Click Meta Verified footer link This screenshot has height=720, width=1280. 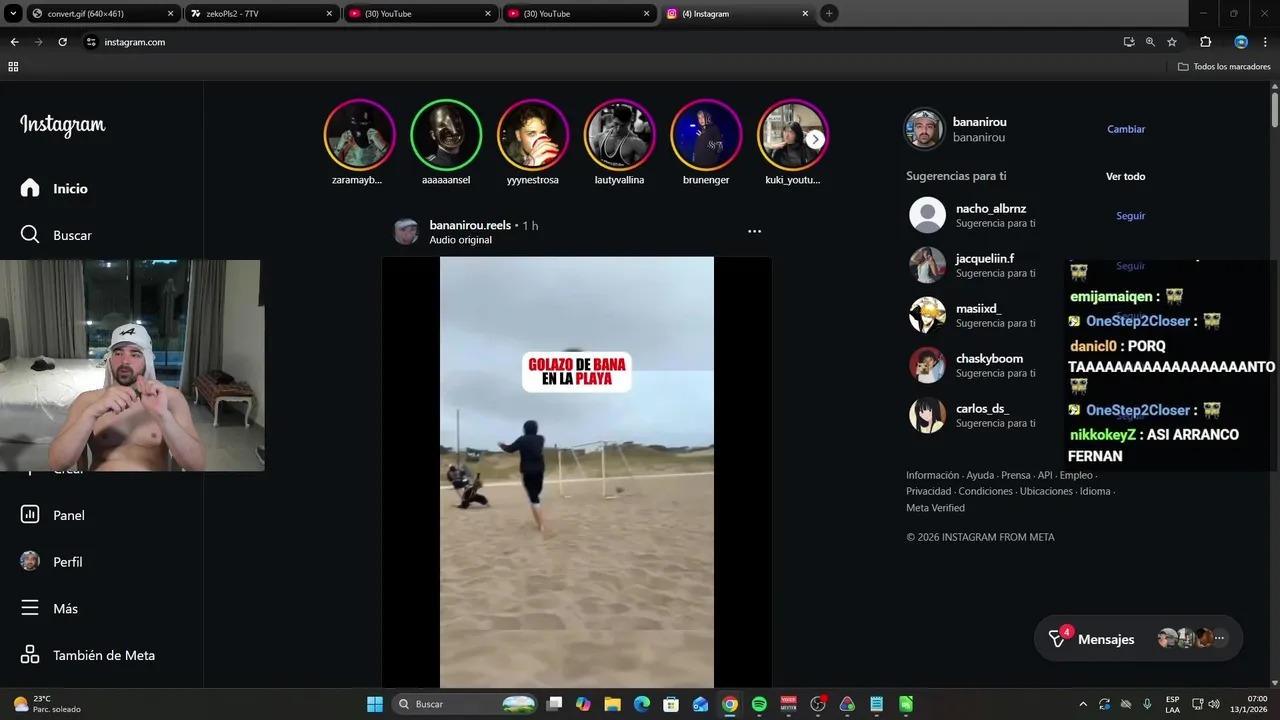click(x=935, y=508)
